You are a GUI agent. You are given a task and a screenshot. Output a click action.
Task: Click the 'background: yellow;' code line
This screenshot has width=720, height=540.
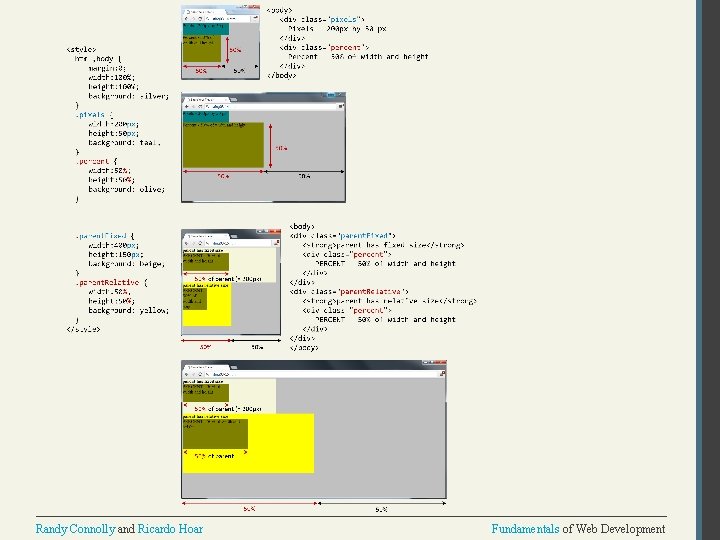(129, 310)
